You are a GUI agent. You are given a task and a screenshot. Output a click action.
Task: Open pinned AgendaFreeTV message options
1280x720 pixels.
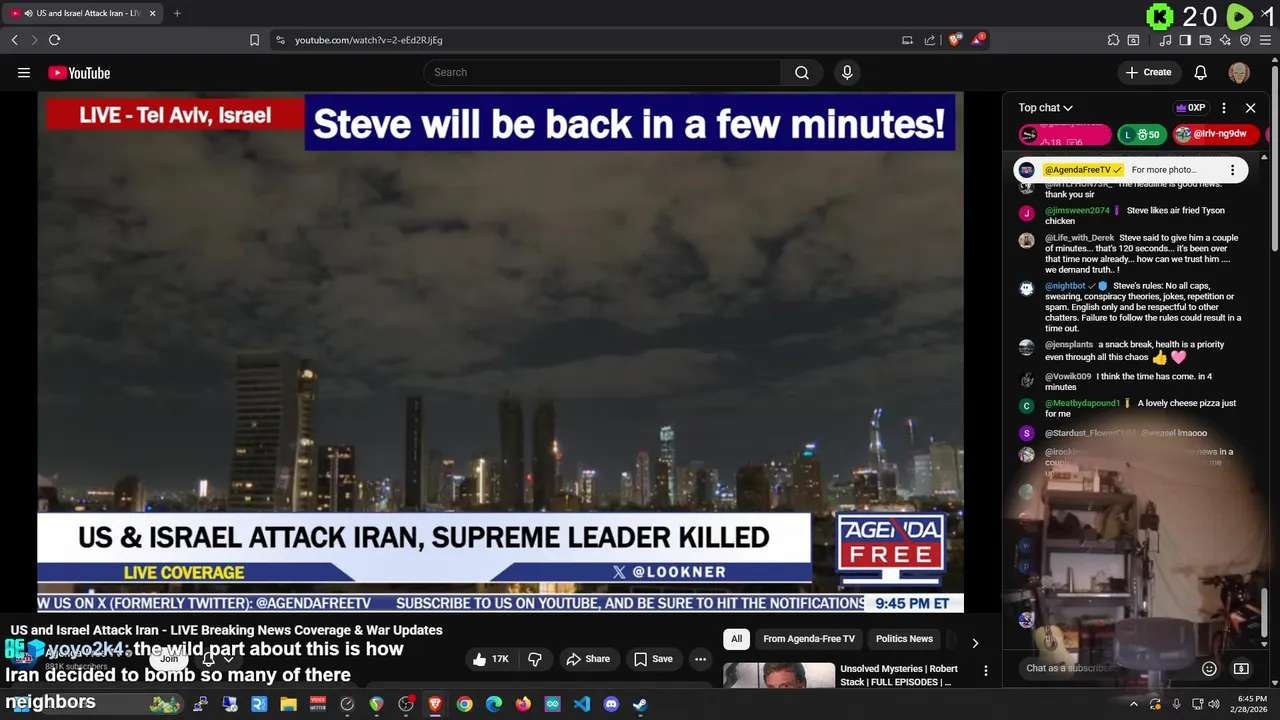click(x=1232, y=170)
